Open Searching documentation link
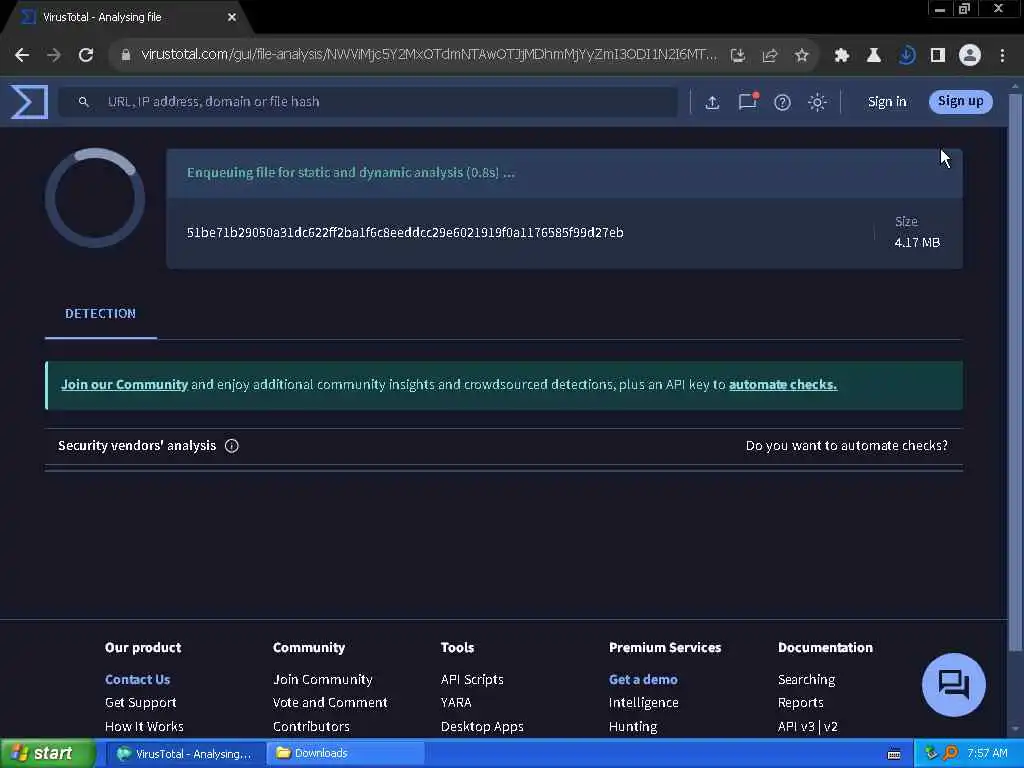The width and height of the screenshot is (1024, 768). tap(807, 679)
